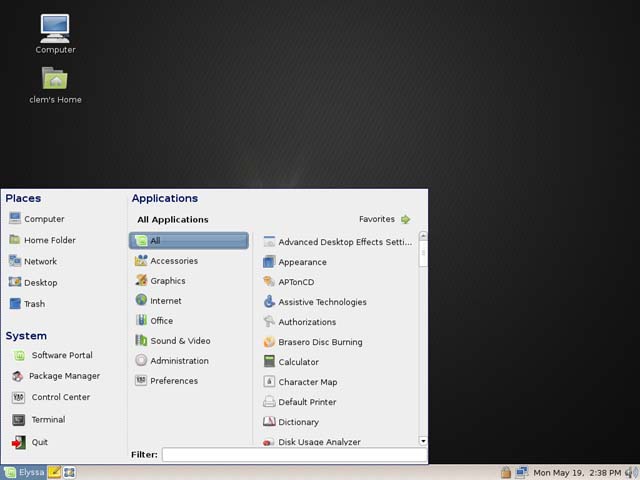Open Home Folder from Places
Image resolution: width=640 pixels, height=480 pixels.
(42, 240)
